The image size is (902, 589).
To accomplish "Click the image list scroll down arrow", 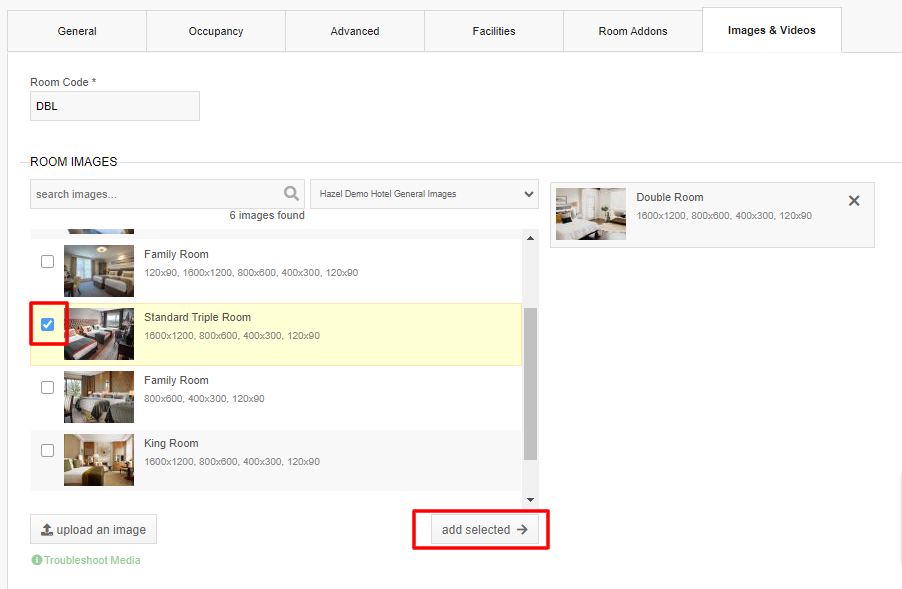I will [x=530, y=500].
